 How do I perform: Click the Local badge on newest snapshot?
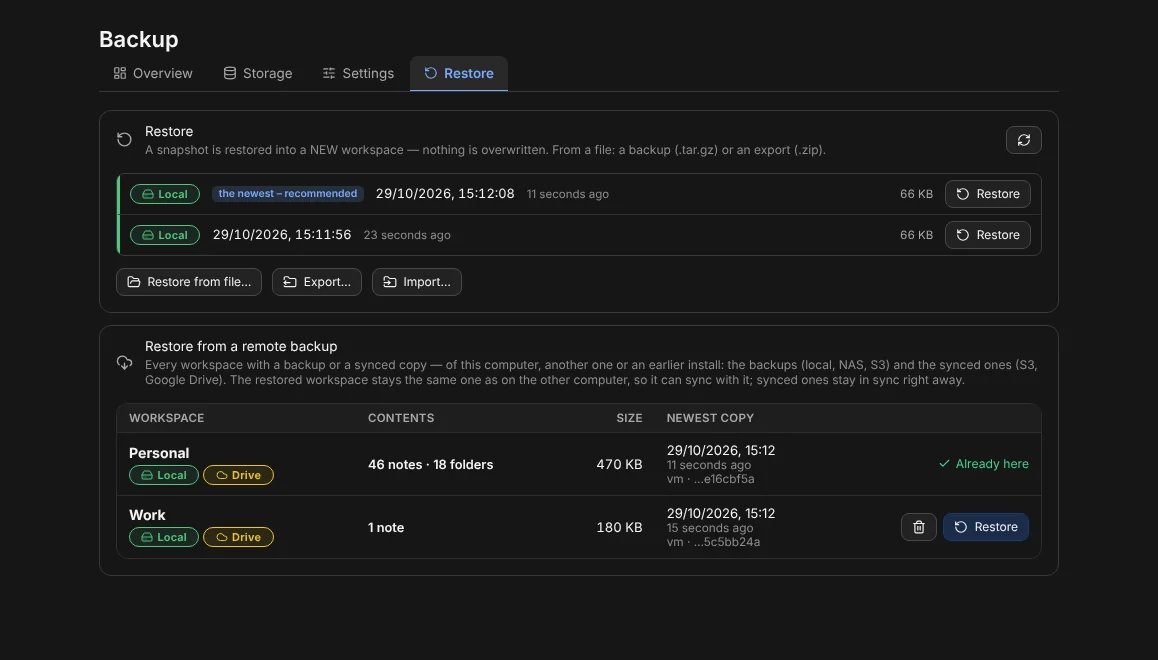(165, 194)
